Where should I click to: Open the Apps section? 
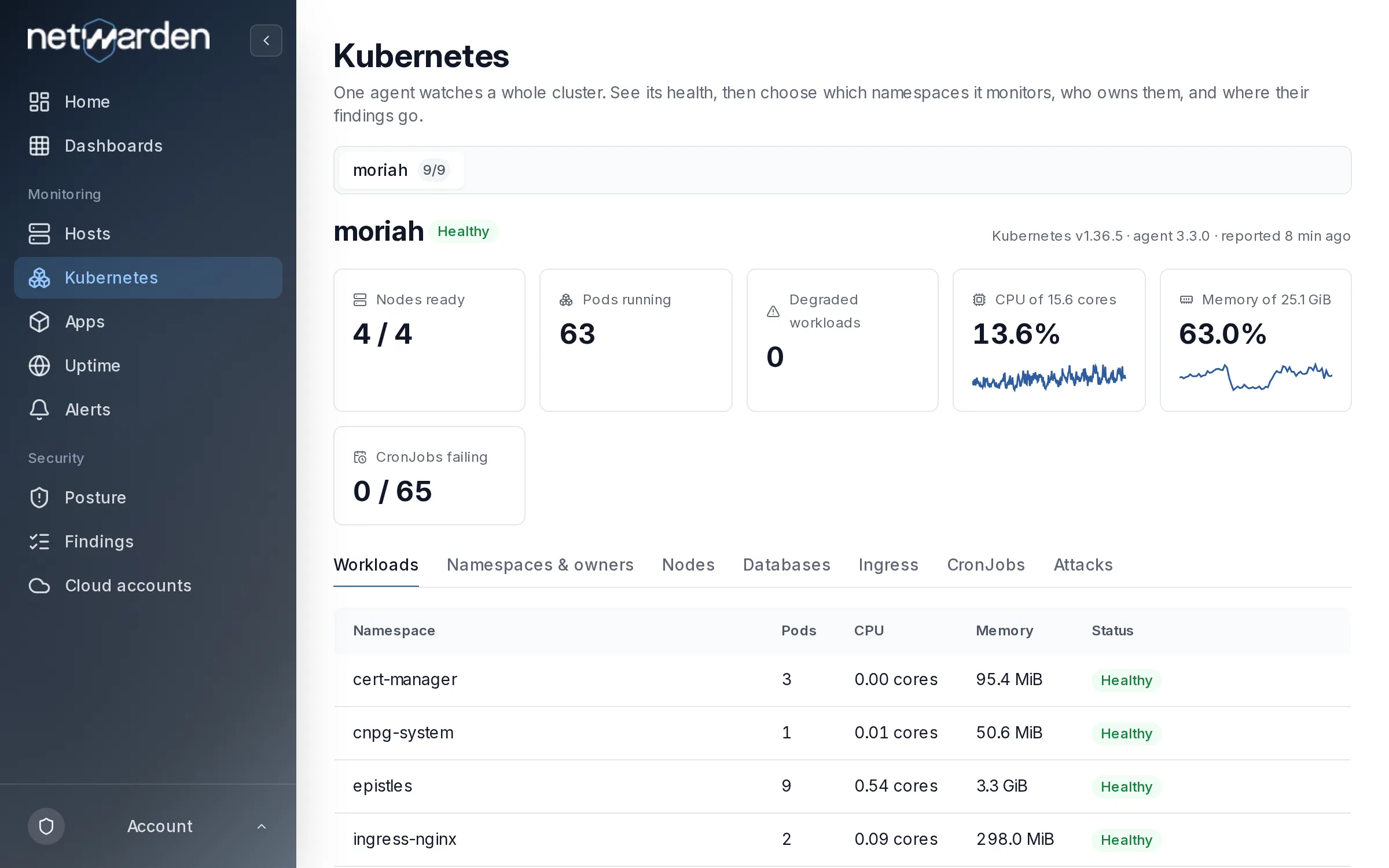tap(85, 322)
